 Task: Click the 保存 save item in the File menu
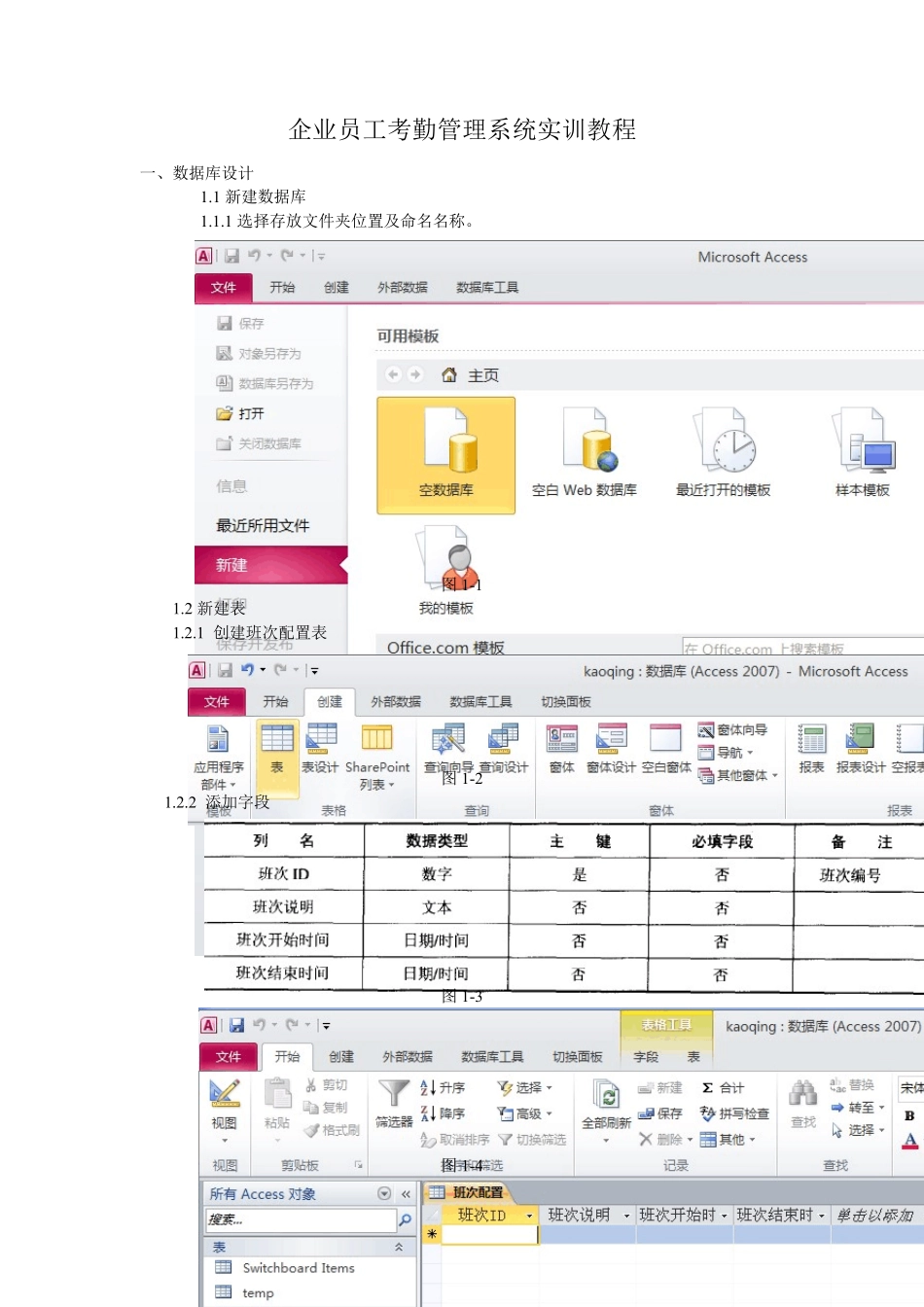tap(241, 323)
